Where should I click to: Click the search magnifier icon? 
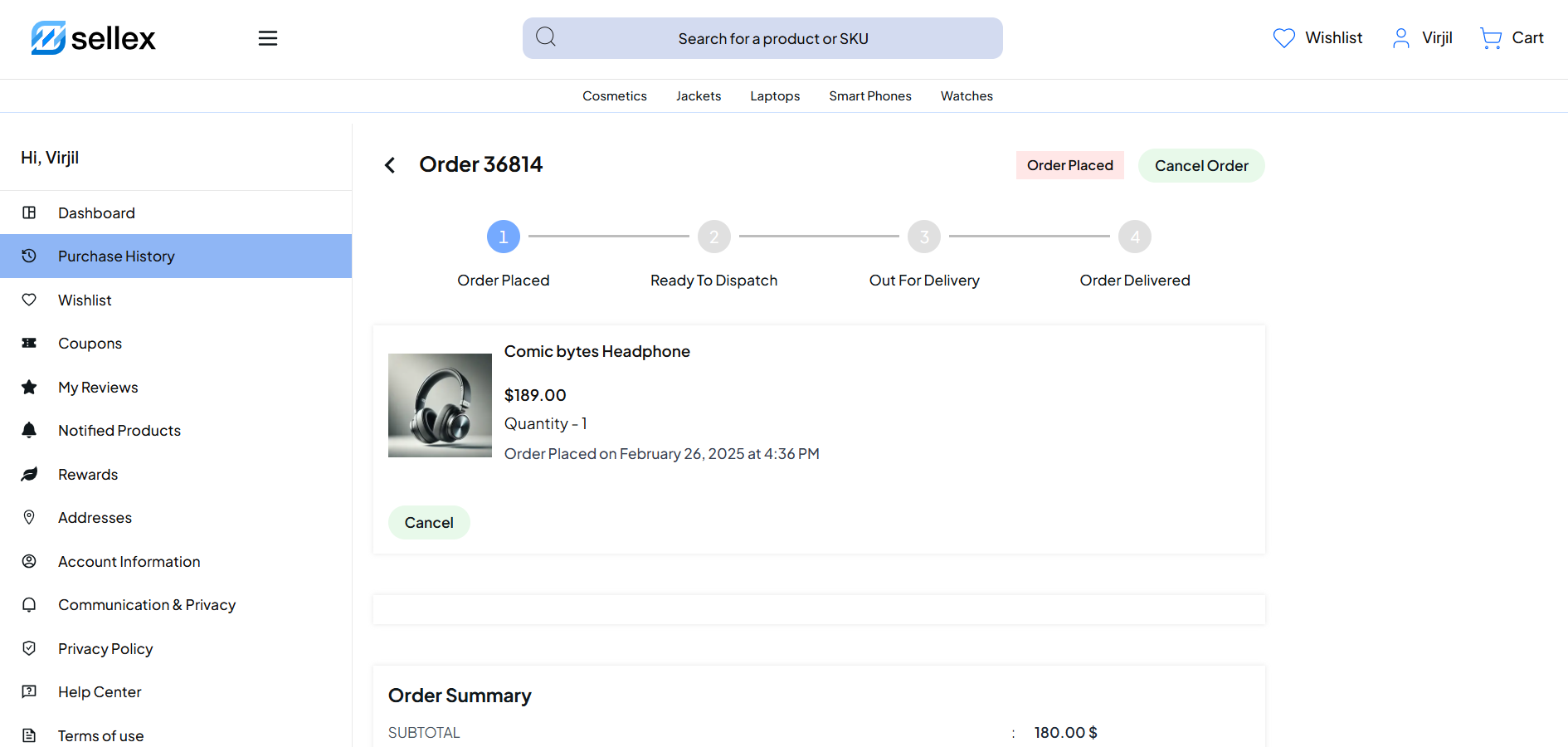pos(545,37)
